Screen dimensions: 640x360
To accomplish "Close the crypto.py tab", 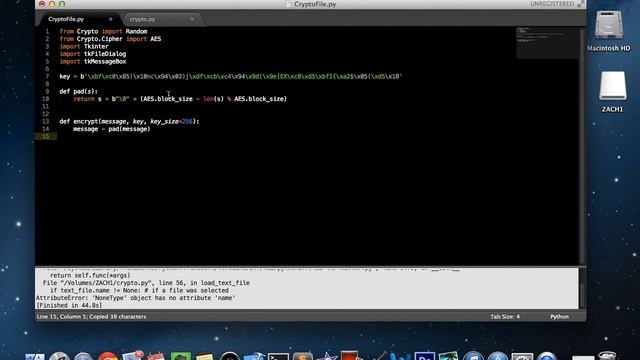I will [x=192, y=19].
